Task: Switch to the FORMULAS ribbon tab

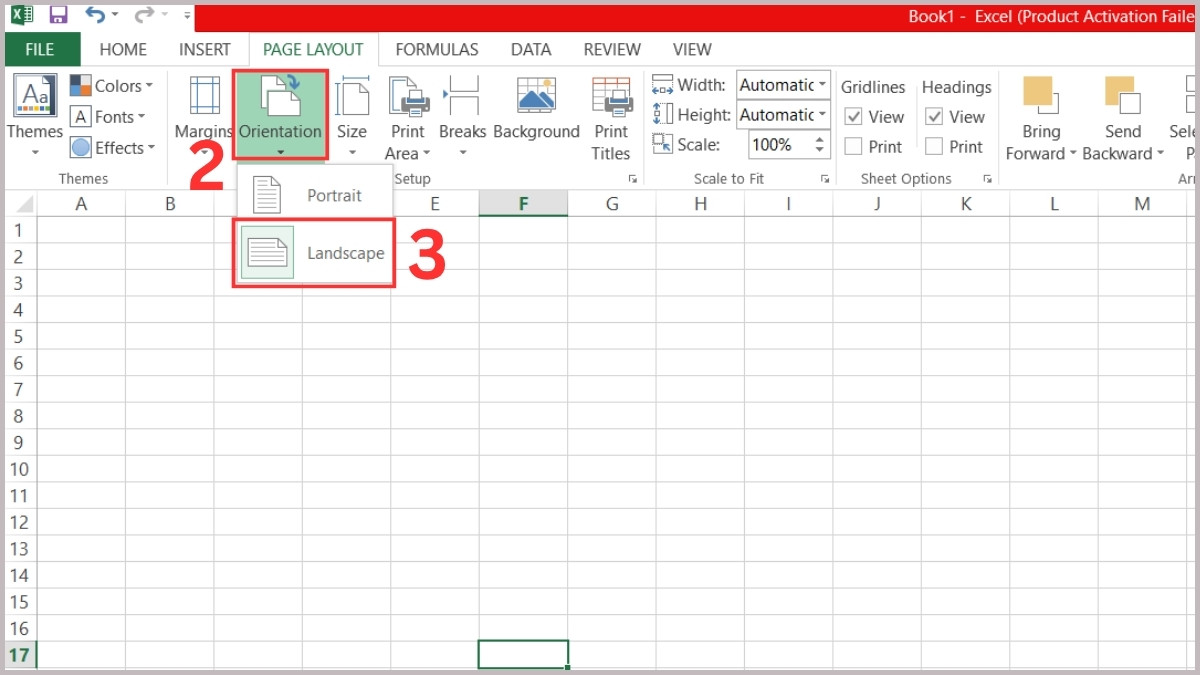Action: click(437, 49)
